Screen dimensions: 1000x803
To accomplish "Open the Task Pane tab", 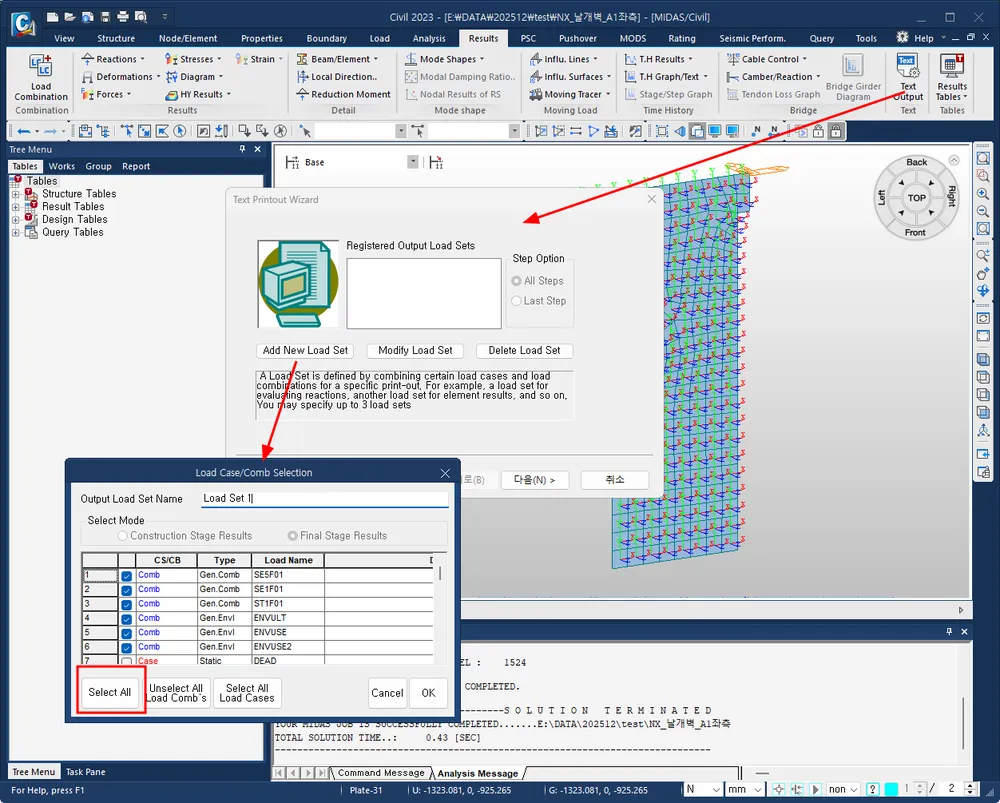I will [85, 772].
